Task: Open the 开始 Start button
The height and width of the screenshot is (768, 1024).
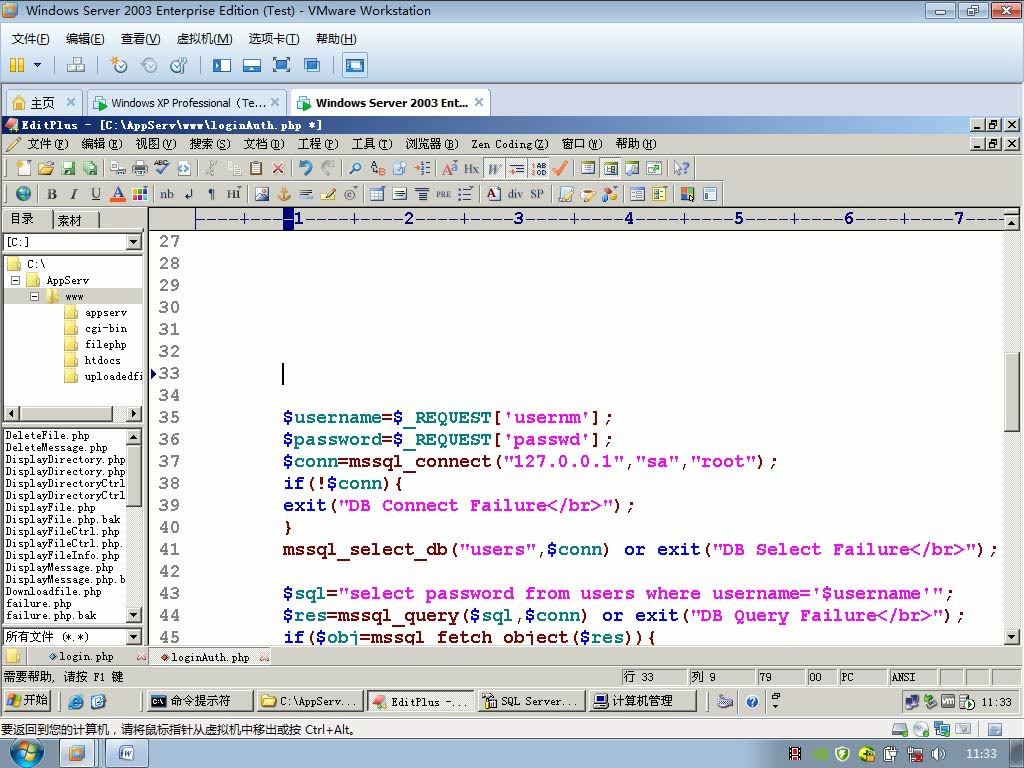Action: (x=27, y=701)
